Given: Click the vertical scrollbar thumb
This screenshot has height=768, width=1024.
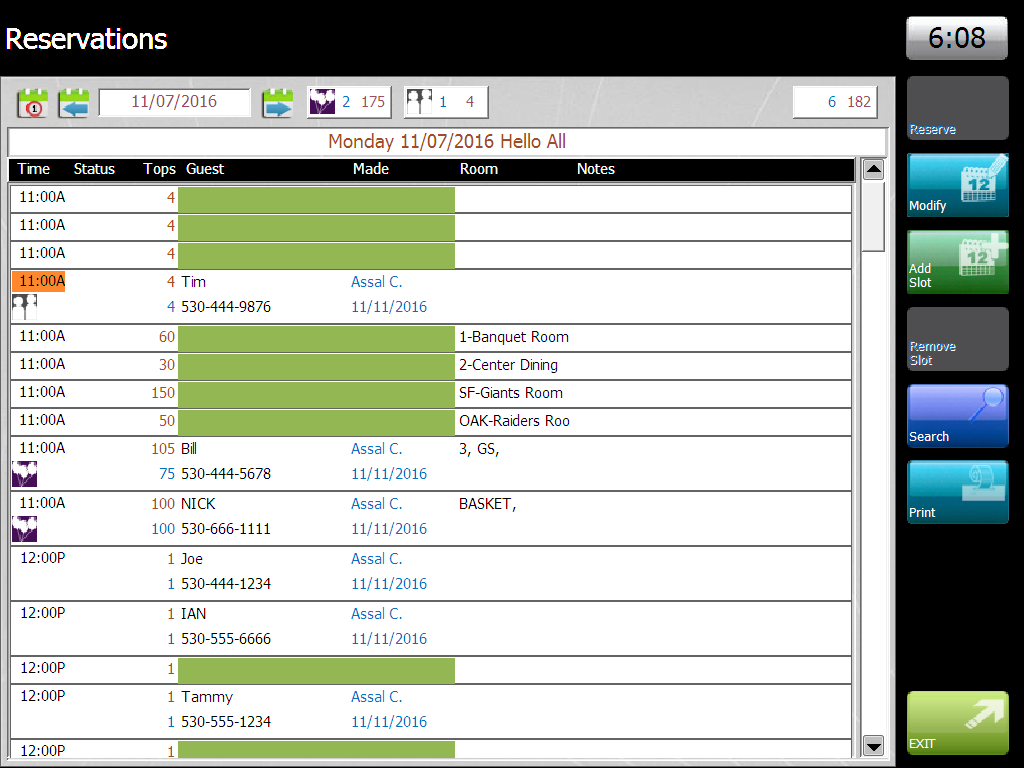Looking at the screenshot, I should click(873, 216).
